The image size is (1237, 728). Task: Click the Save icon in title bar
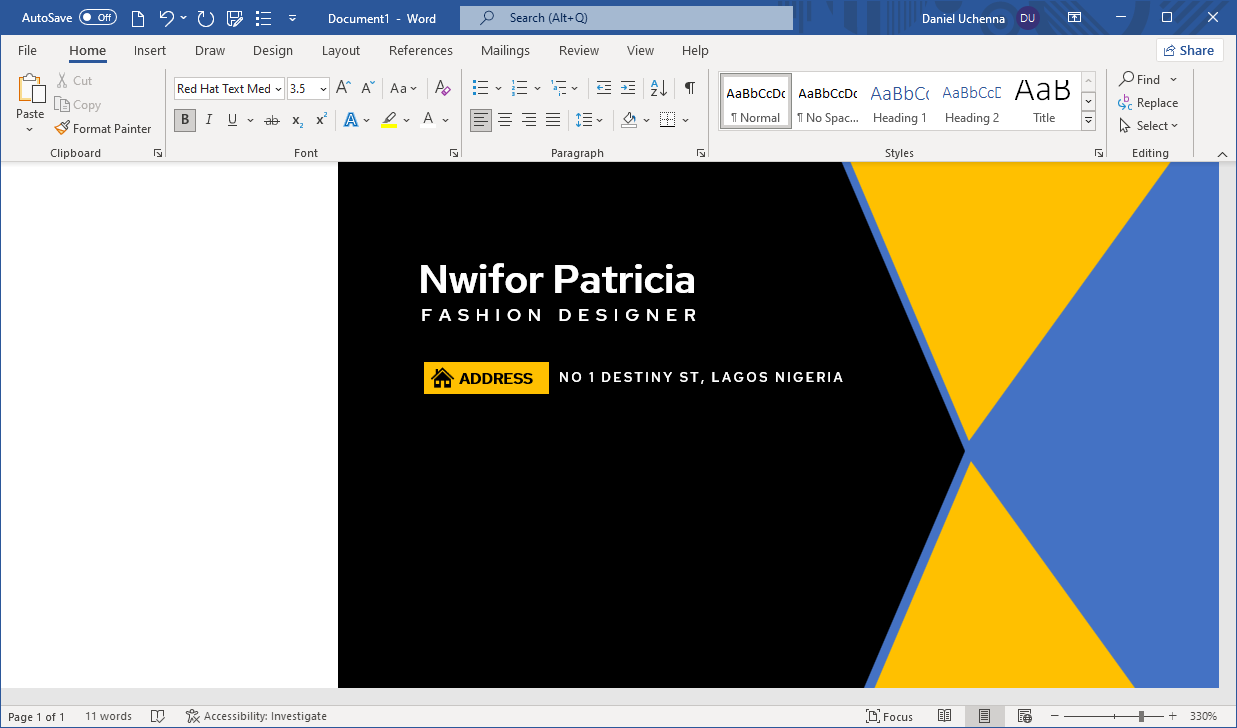[x=235, y=18]
